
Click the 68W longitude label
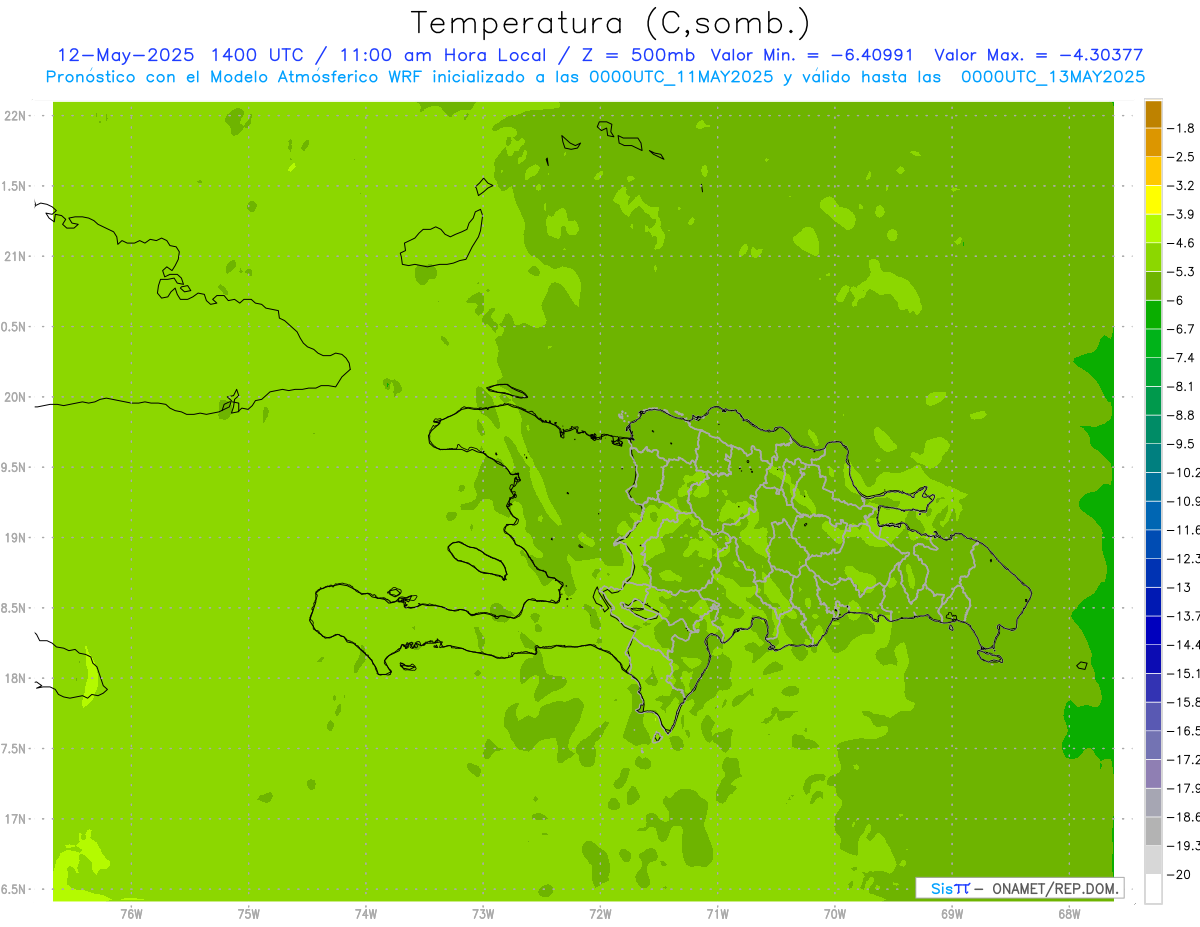point(1069,914)
